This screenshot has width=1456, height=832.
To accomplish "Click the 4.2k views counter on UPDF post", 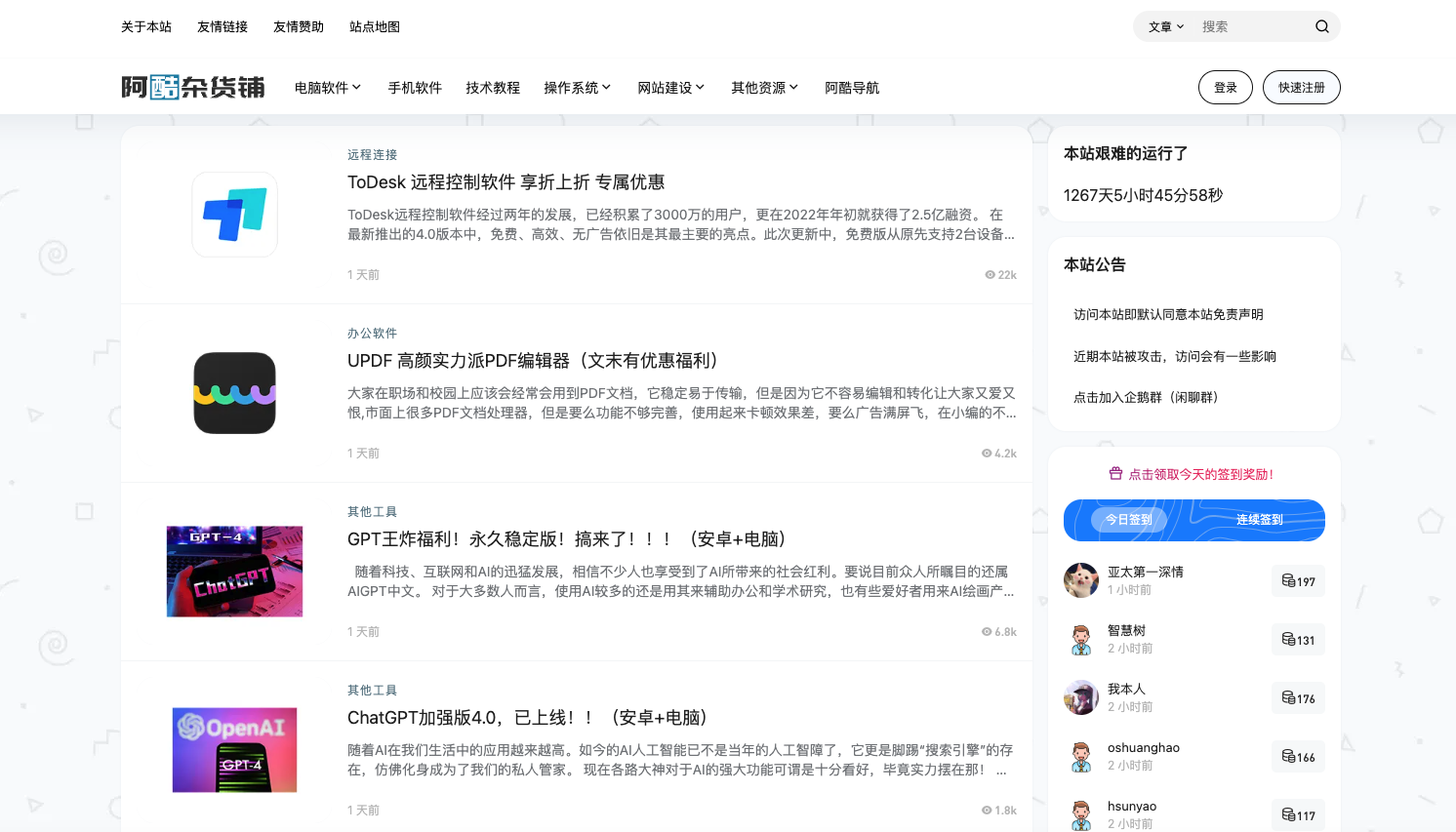I will click(998, 454).
